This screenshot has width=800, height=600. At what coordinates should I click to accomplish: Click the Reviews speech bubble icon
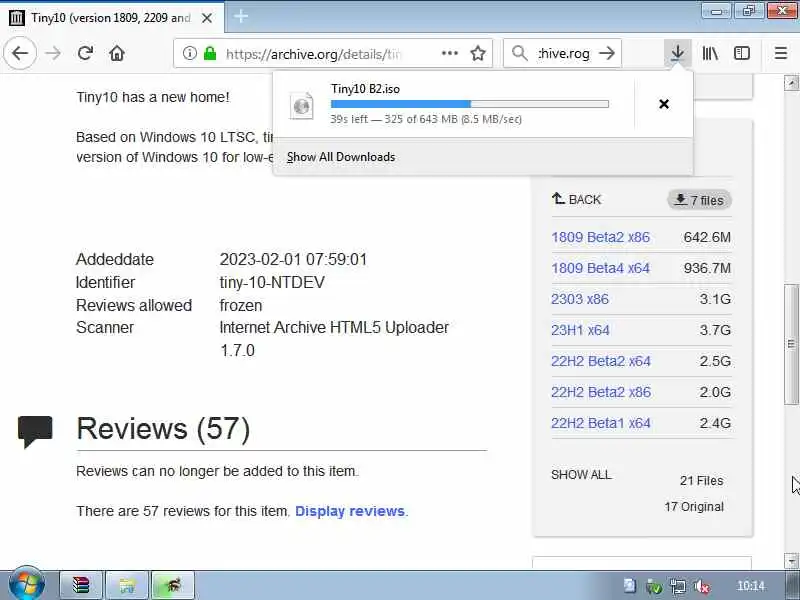click(x=35, y=432)
